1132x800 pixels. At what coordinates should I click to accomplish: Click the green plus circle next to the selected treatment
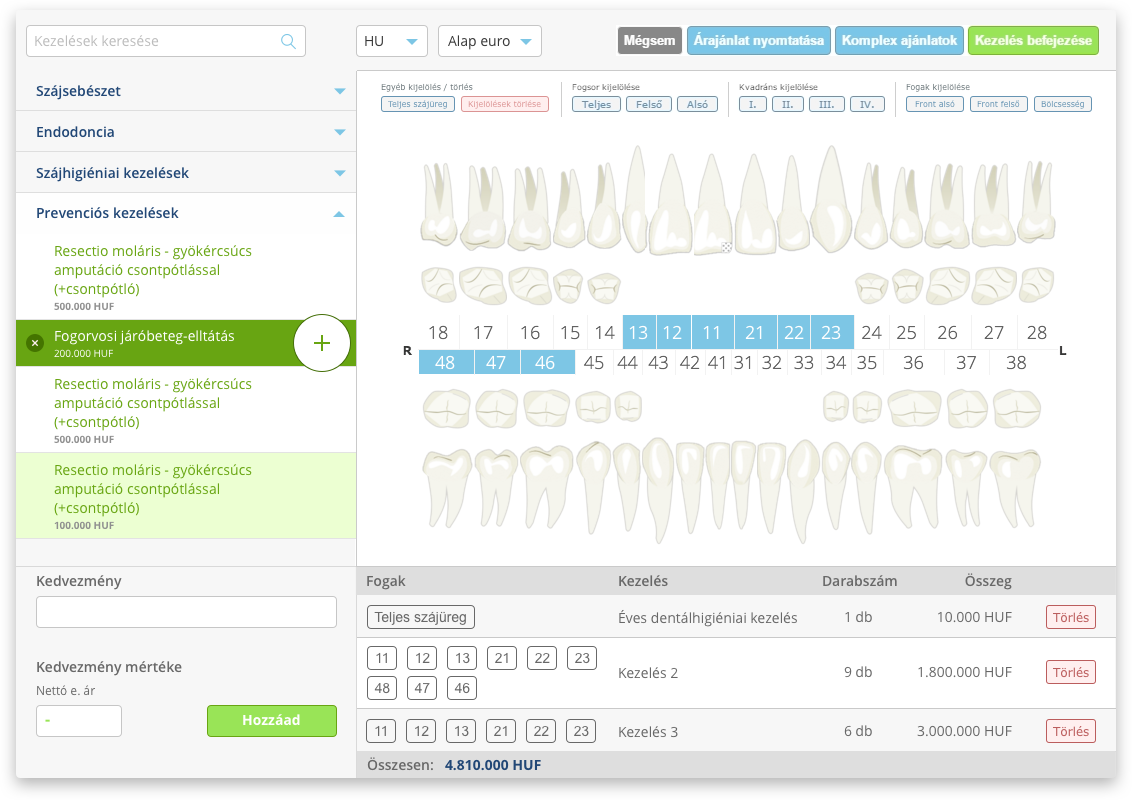pyautogui.click(x=322, y=342)
